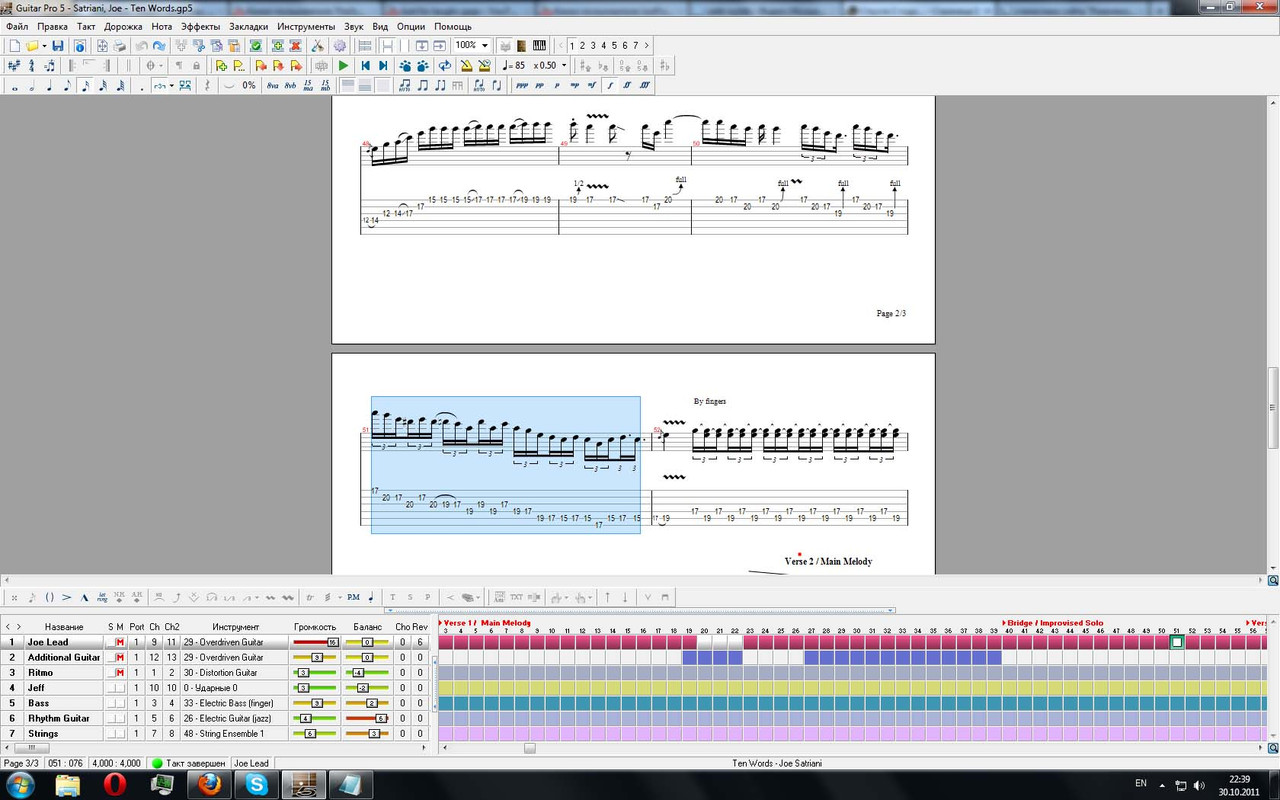Adjust Rhythm Guitar balance slider
The width and height of the screenshot is (1280, 800).
point(367,718)
